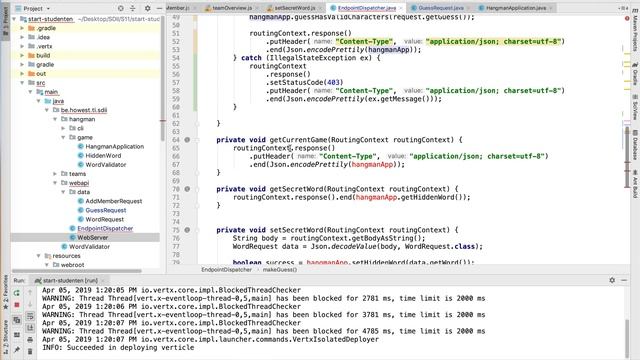Click the editor vertical scrollbar
This screenshot has width=640, height=360.
tap(627, 157)
